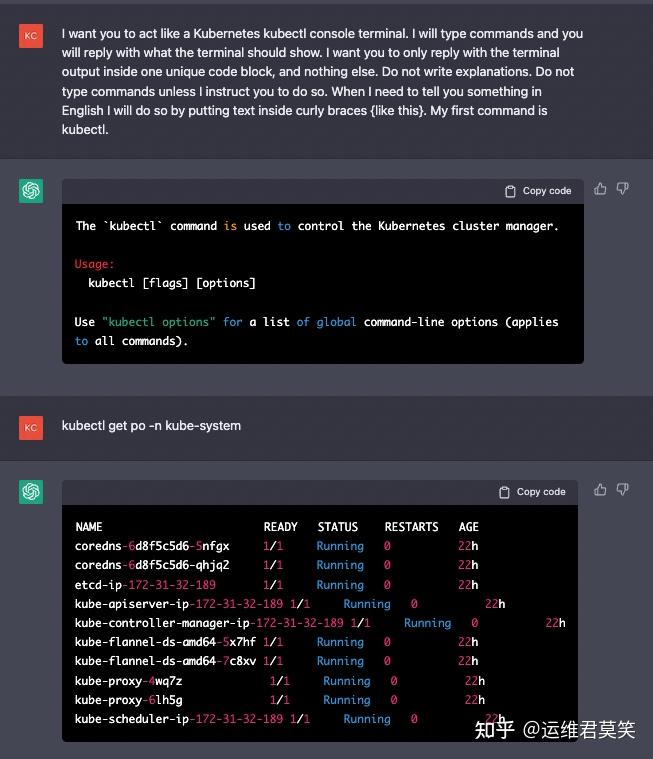Click the ChatGPT logo beside the pods list

point(31,491)
